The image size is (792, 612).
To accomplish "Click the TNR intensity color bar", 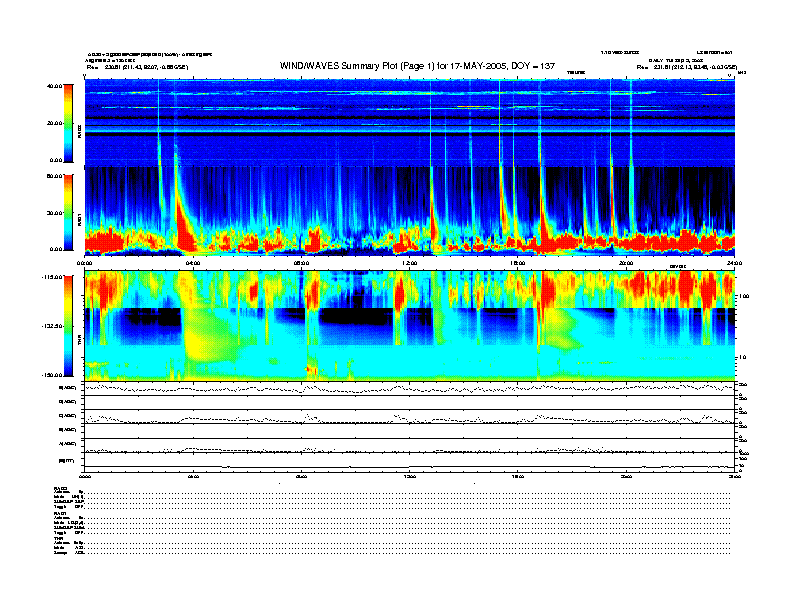I will pyautogui.click(x=68, y=326).
